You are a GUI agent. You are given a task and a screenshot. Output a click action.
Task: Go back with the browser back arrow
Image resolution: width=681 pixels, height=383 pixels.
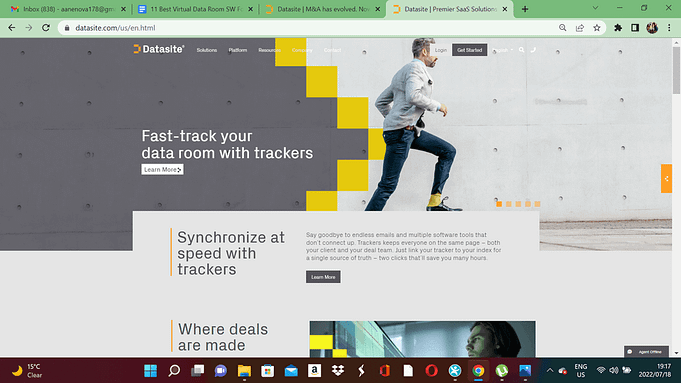coord(12,28)
